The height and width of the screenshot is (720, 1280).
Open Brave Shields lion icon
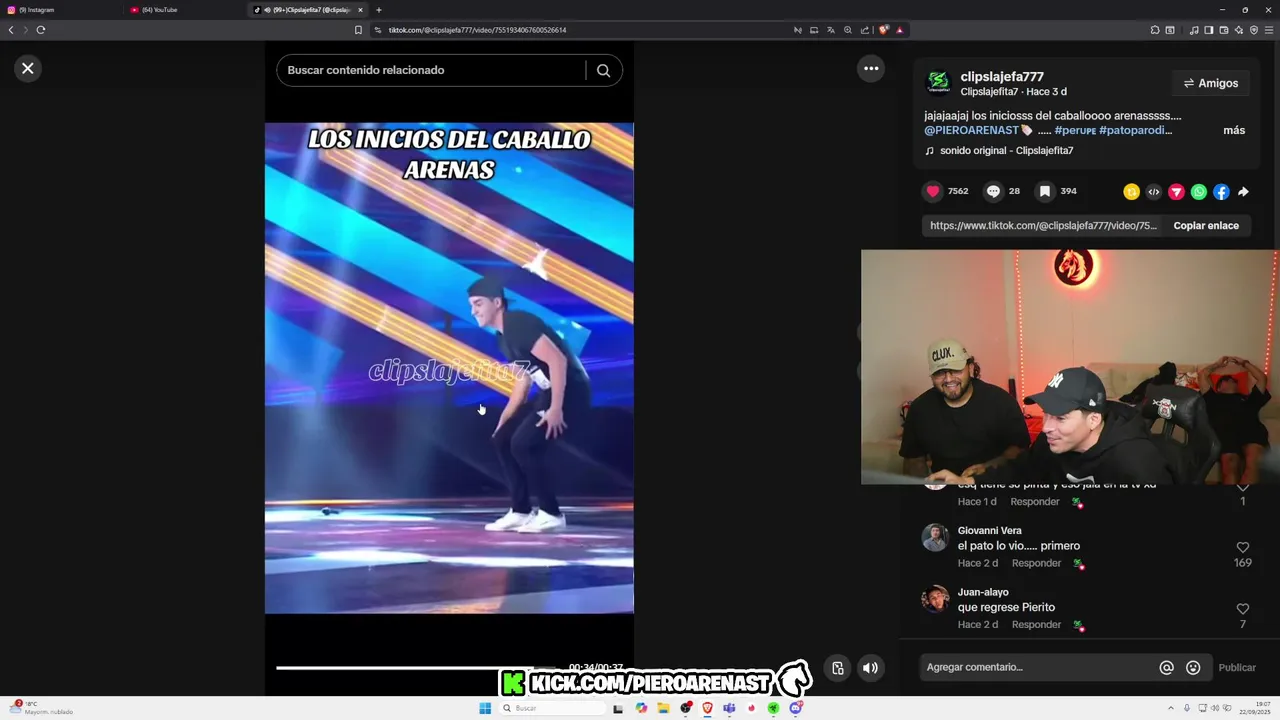point(884,30)
